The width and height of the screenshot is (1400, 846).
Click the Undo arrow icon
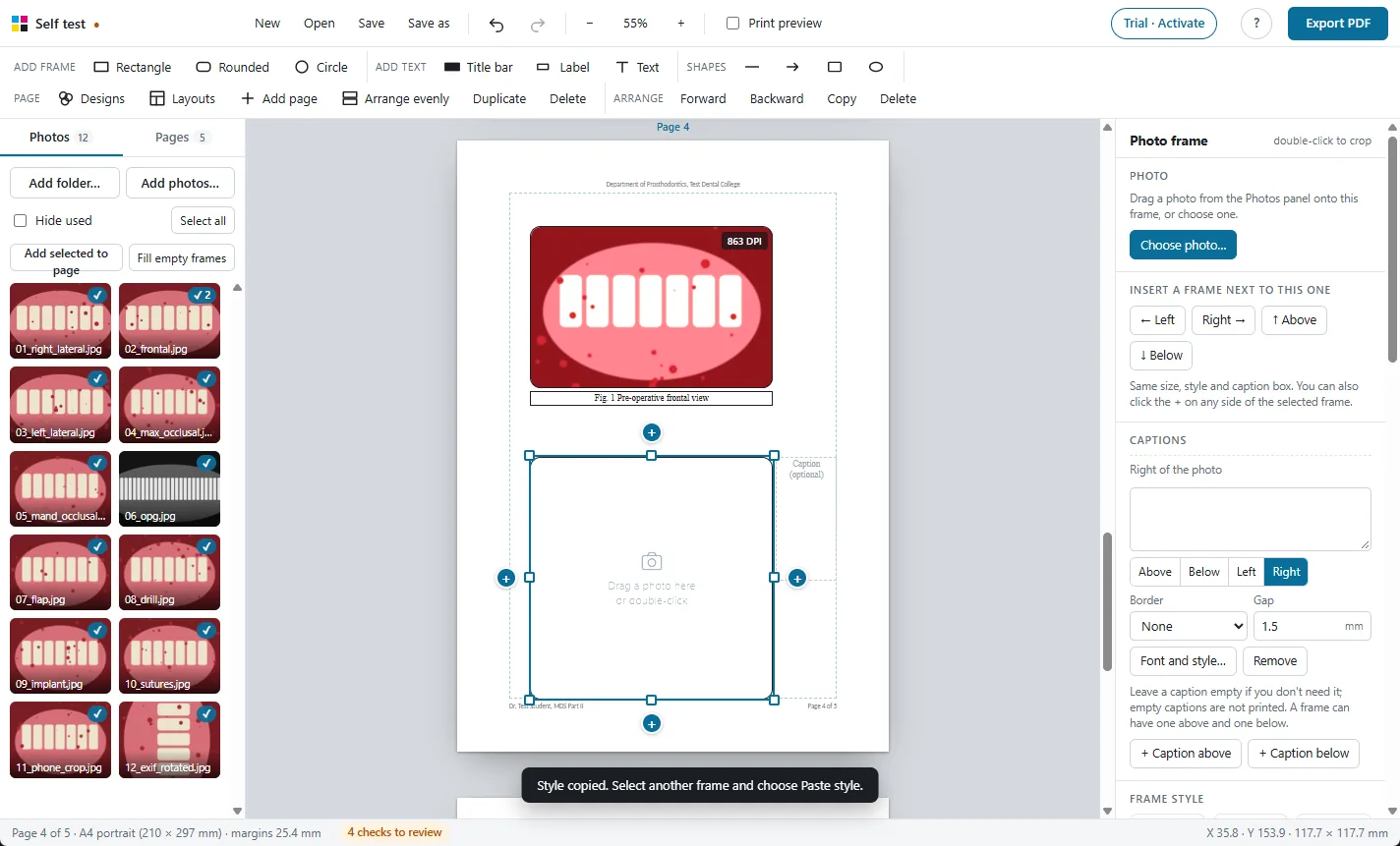[496, 24]
